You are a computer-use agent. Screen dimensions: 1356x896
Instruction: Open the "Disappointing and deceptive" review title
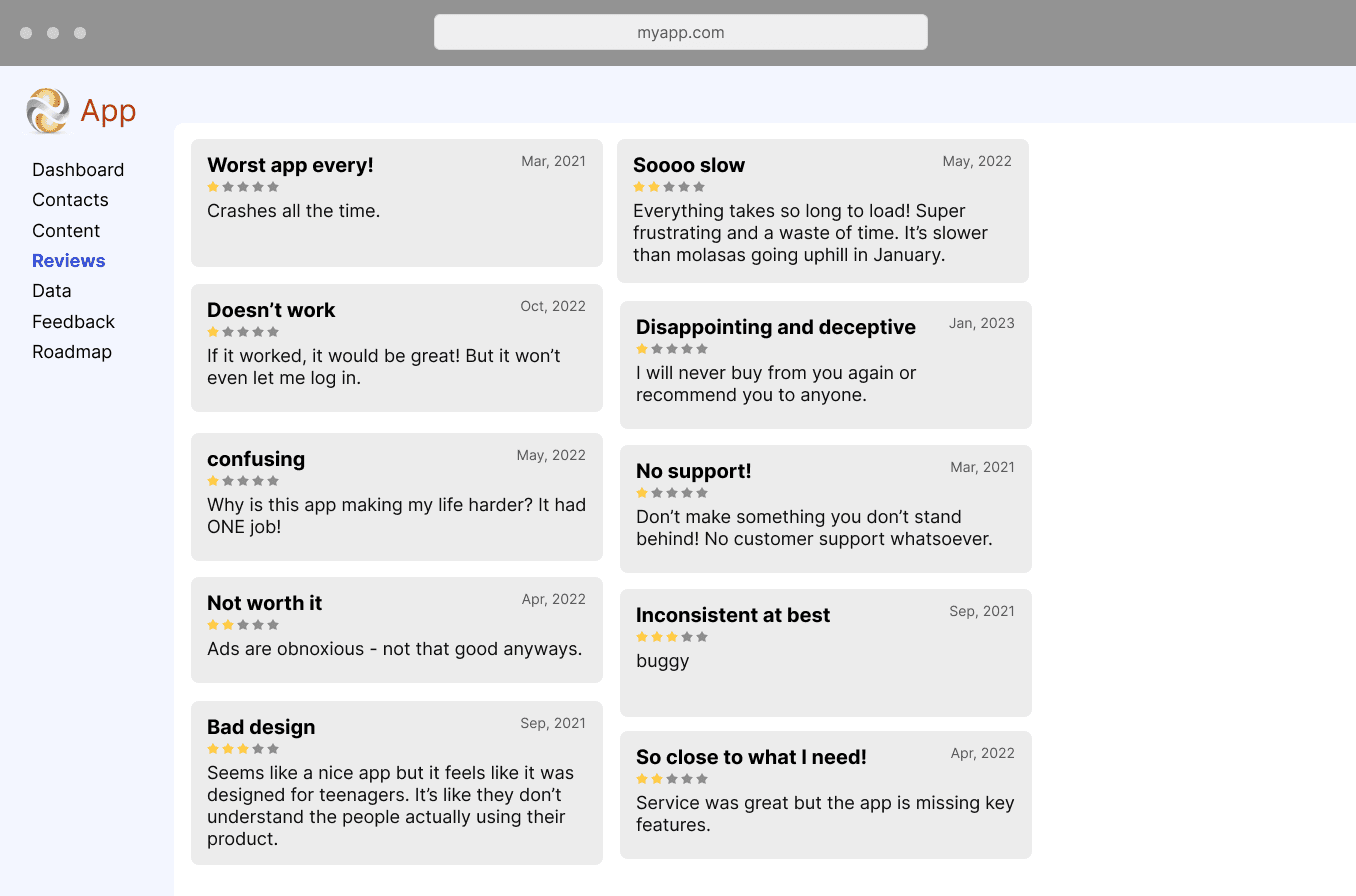[776, 327]
